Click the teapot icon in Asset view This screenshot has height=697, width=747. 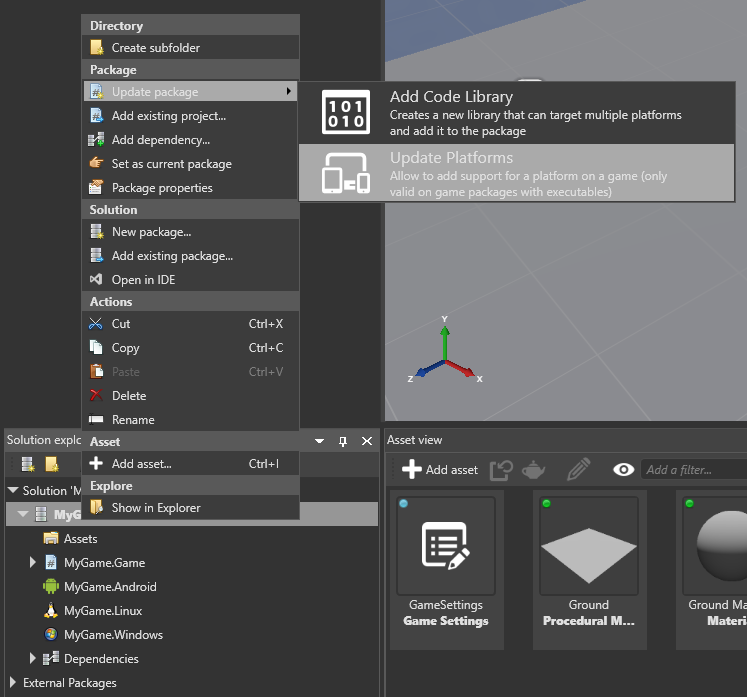(535, 470)
